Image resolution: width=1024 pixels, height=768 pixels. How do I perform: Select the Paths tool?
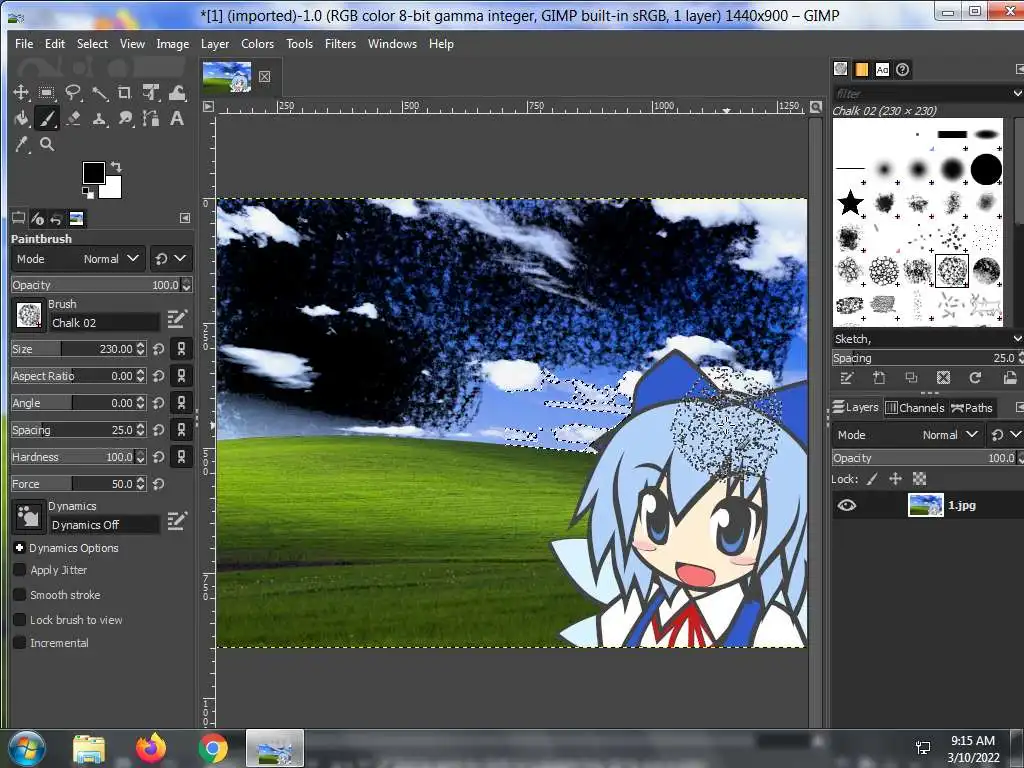(x=151, y=118)
